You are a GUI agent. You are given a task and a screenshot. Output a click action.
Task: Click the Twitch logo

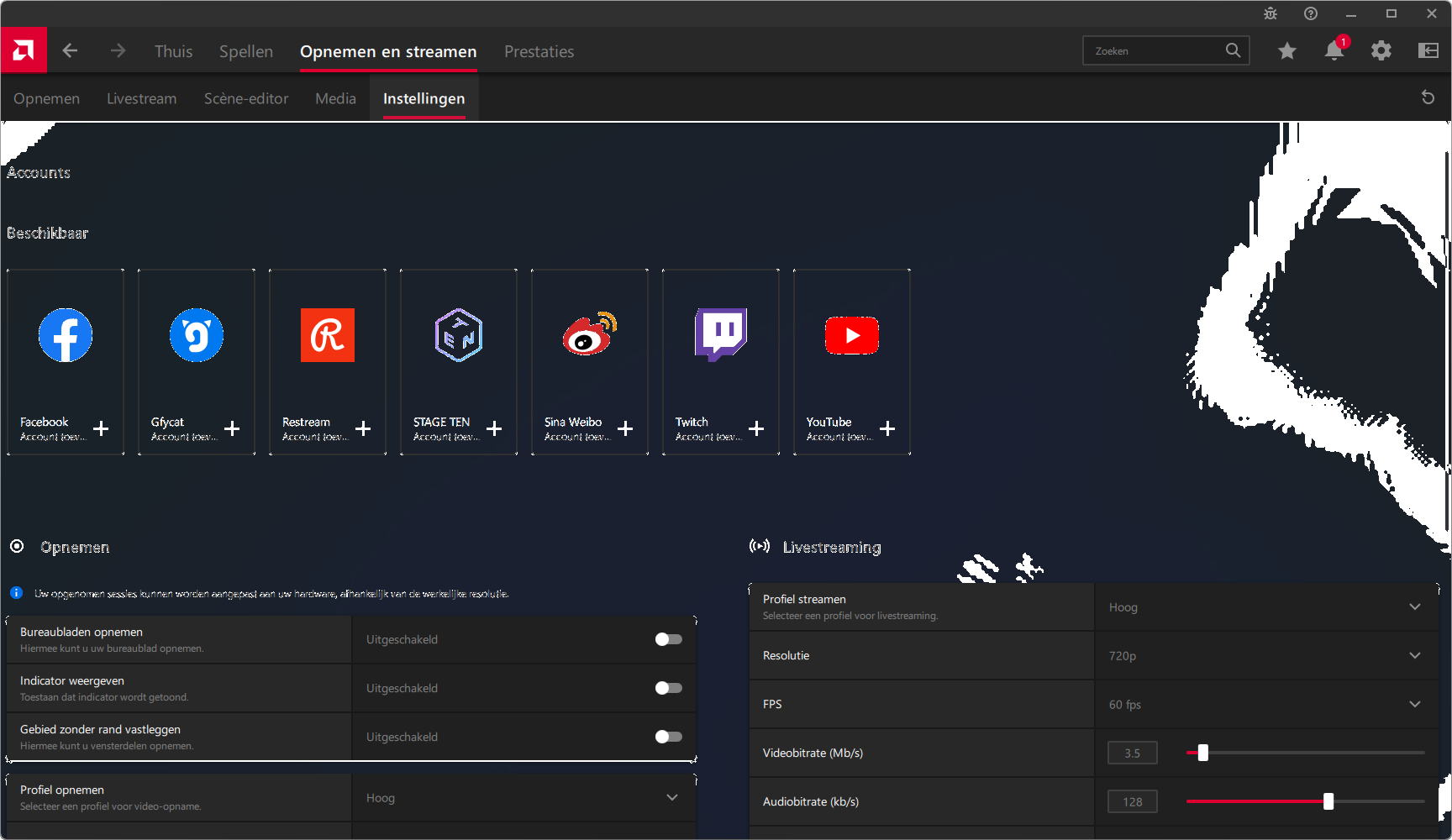pyautogui.click(x=721, y=335)
